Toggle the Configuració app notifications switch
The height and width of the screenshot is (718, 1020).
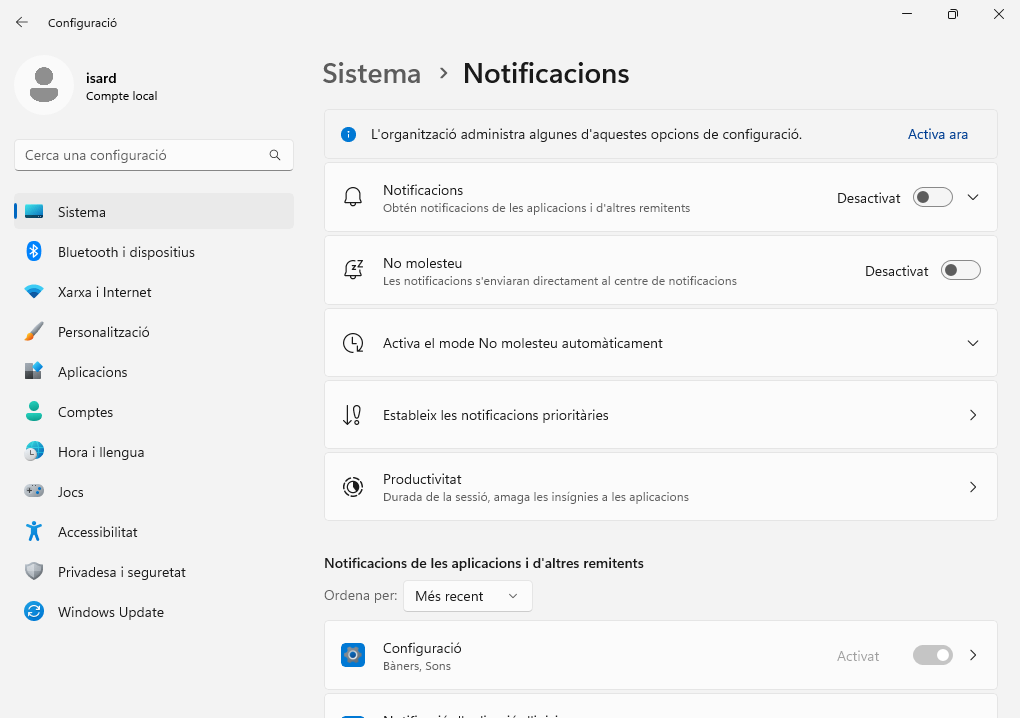pyautogui.click(x=932, y=656)
